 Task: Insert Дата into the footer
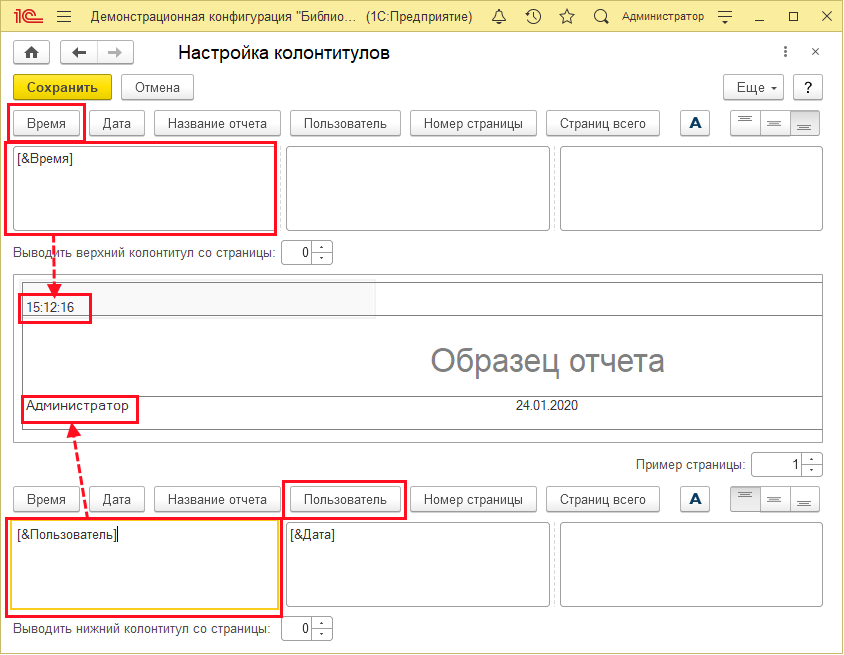tap(117, 499)
